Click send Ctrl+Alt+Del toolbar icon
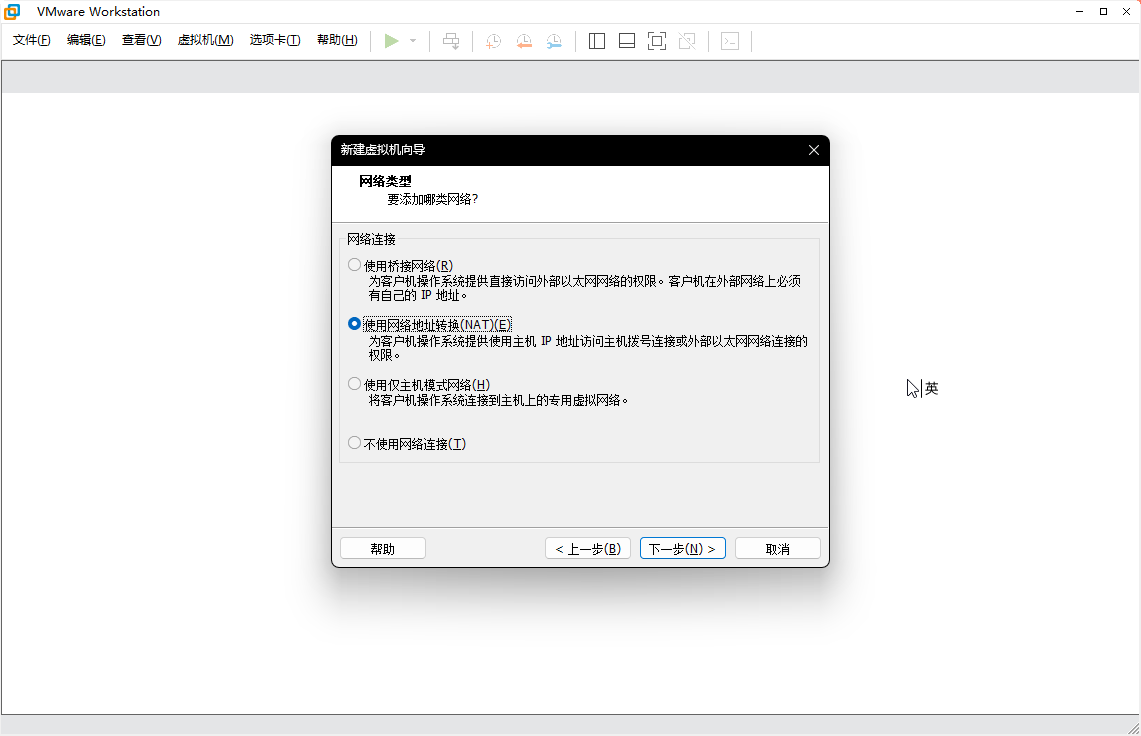The width and height of the screenshot is (1141, 736). click(x=451, y=41)
